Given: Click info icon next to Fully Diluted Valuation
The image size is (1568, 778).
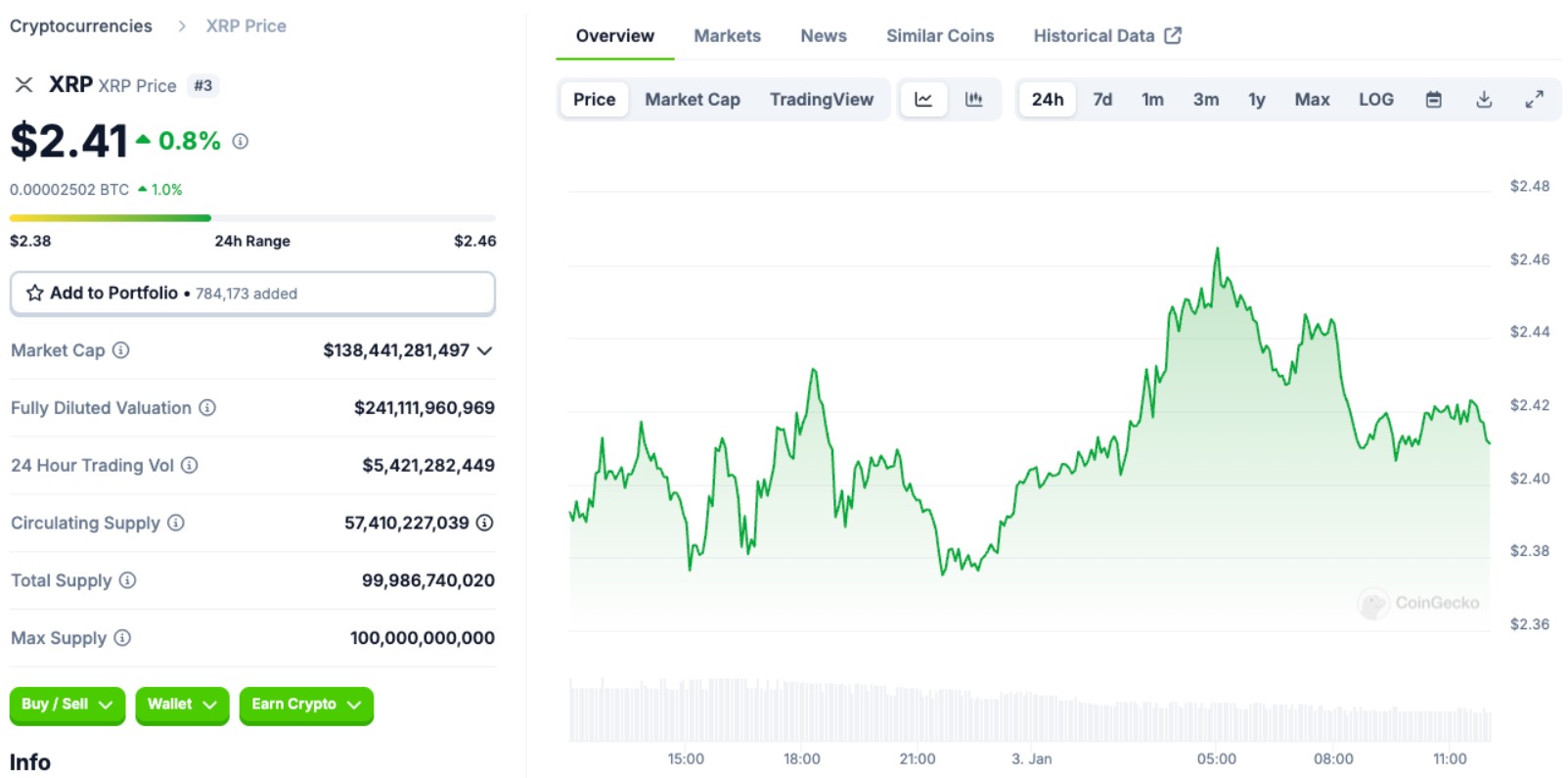Looking at the screenshot, I should (207, 408).
